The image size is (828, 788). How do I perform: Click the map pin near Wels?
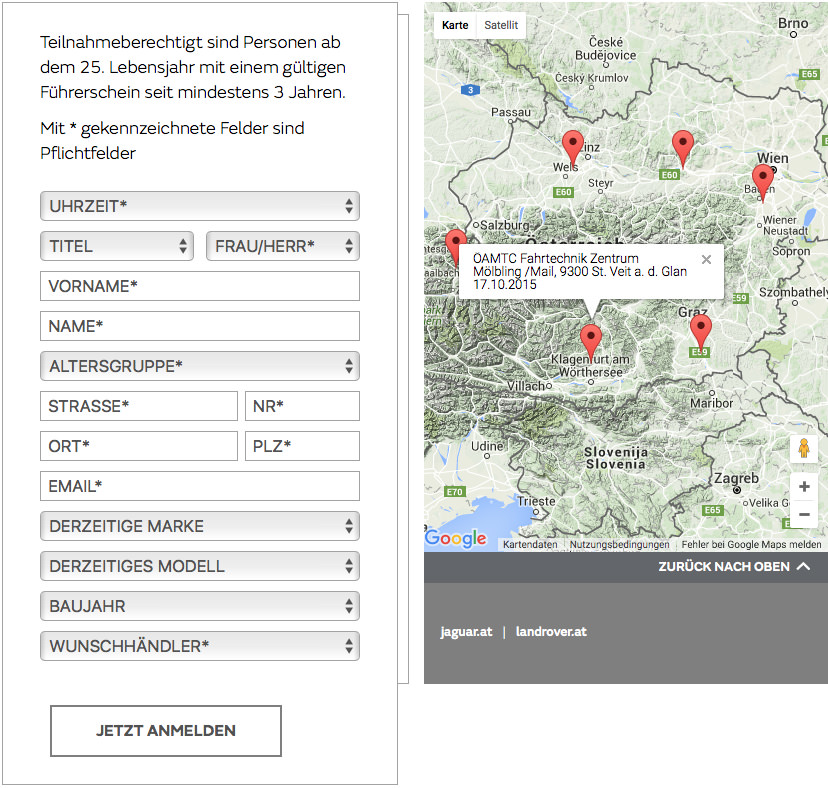[x=572, y=148]
